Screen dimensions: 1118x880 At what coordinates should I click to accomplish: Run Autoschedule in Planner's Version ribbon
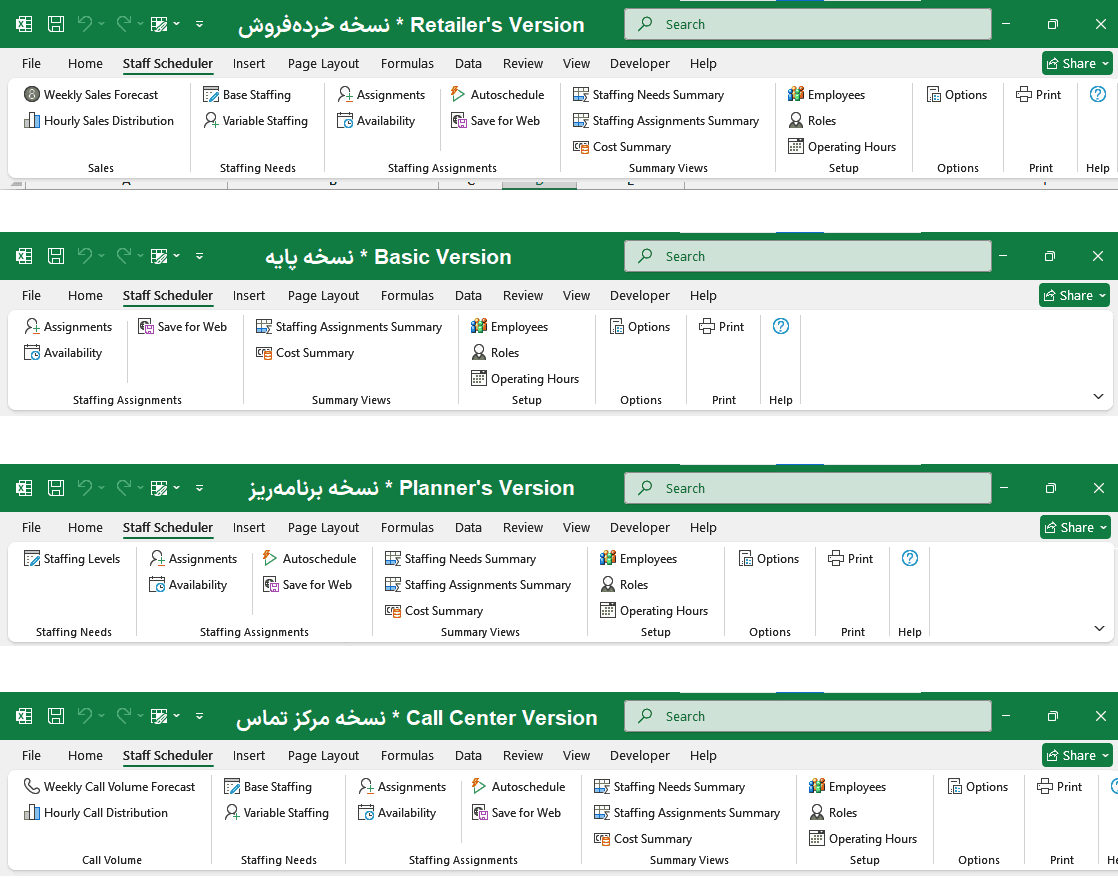[309, 559]
